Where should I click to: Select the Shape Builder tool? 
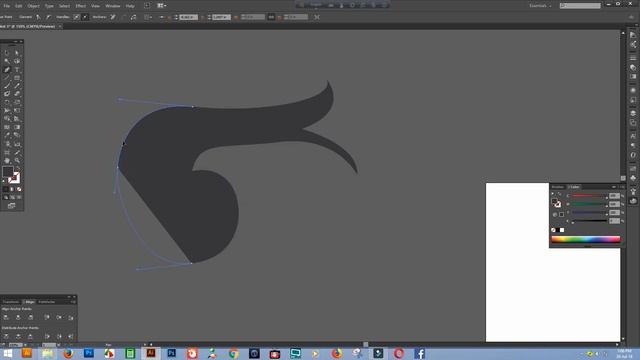click(x=7, y=118)
